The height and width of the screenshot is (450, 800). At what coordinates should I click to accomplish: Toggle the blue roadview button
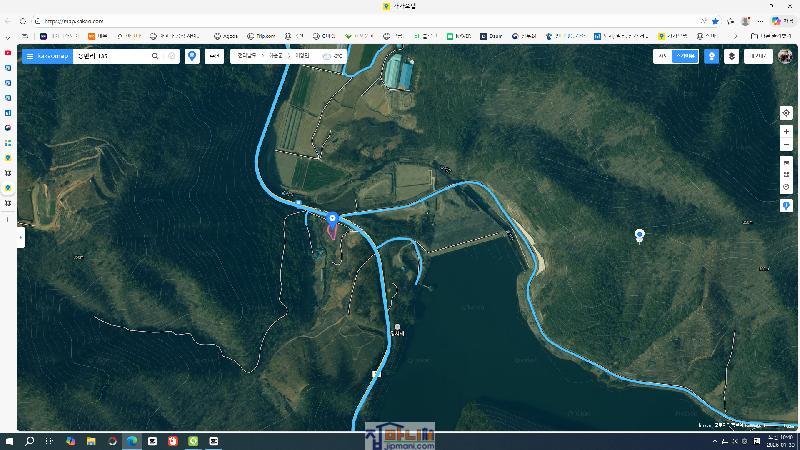click(712, 56)
